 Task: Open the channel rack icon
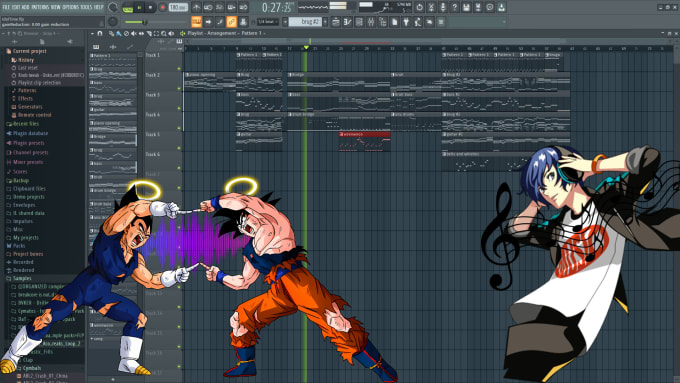359,22
